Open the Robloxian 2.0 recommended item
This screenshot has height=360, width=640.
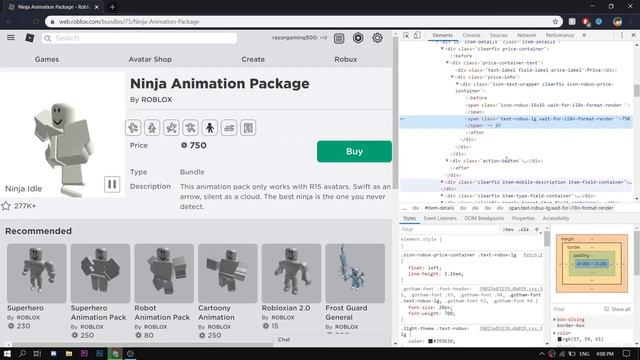[x=291, y=273]
